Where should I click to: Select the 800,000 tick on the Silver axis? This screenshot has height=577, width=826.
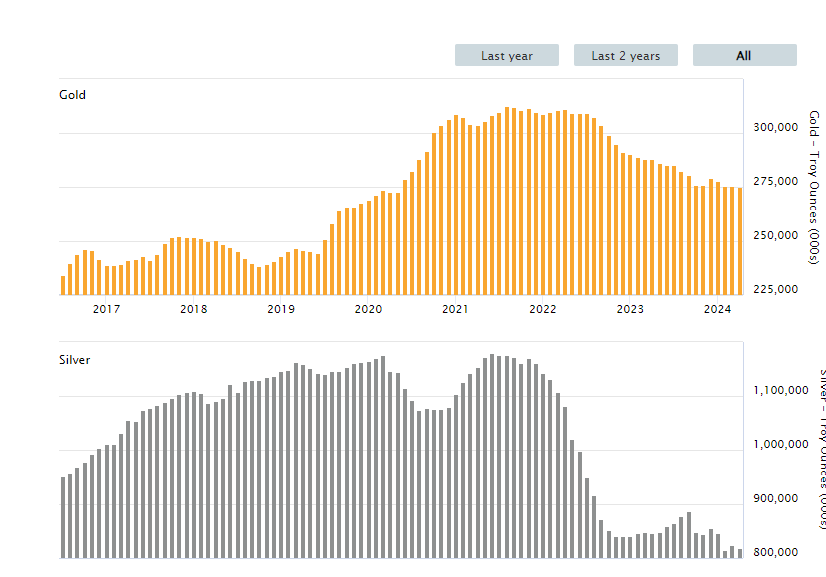tap(775, 553)
